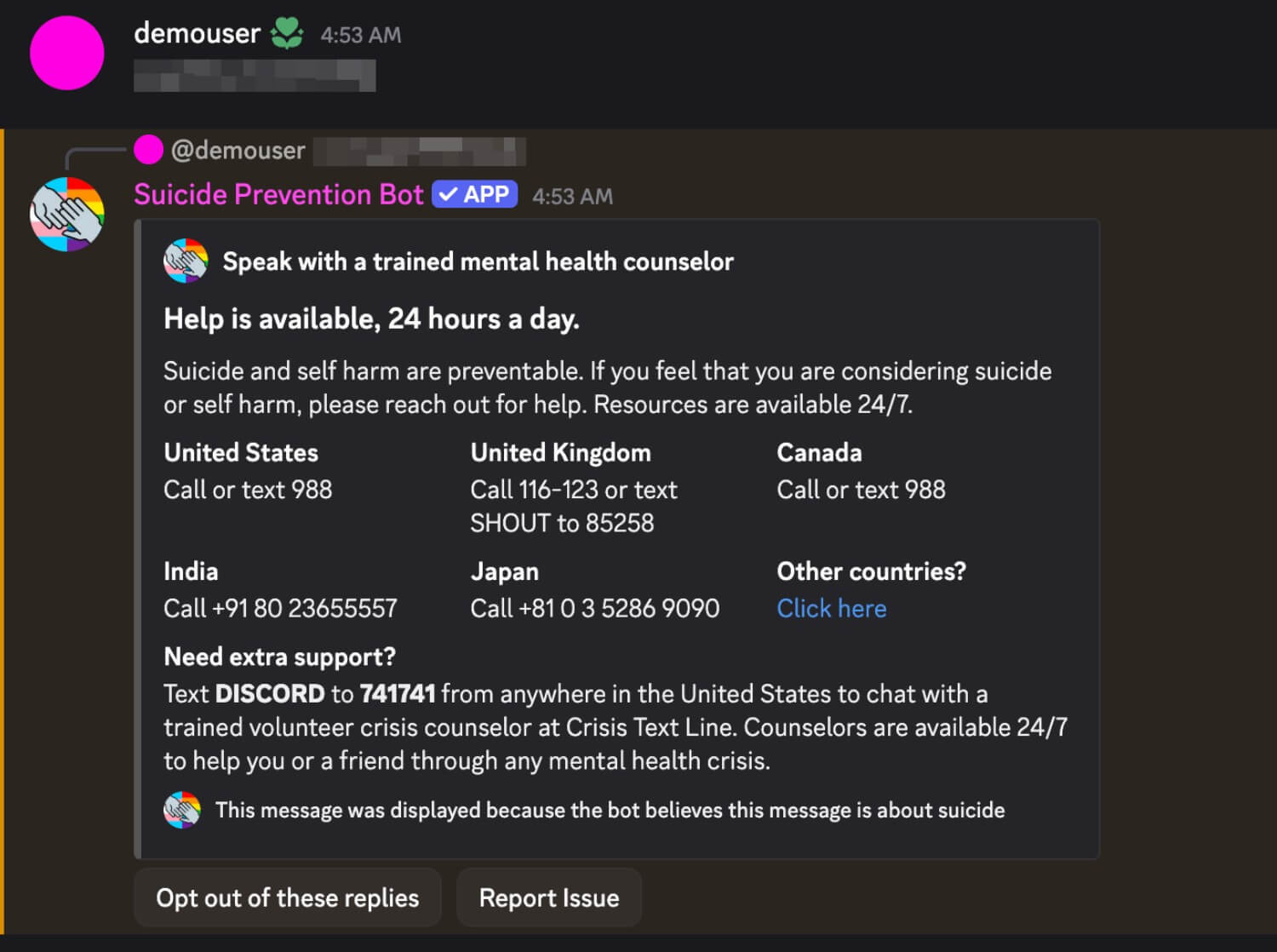
Task: Open the Suicide Prevention Bot avatar
Action: [66, 214]
